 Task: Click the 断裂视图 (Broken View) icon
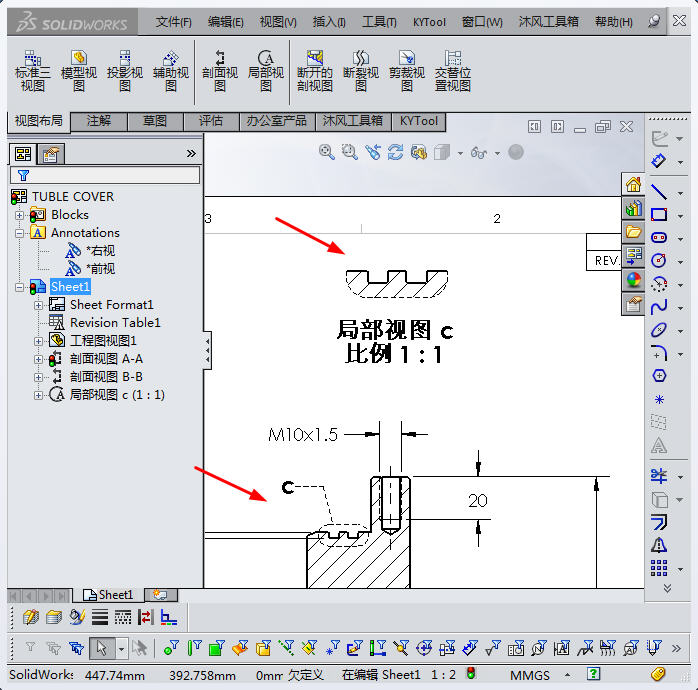361,70
